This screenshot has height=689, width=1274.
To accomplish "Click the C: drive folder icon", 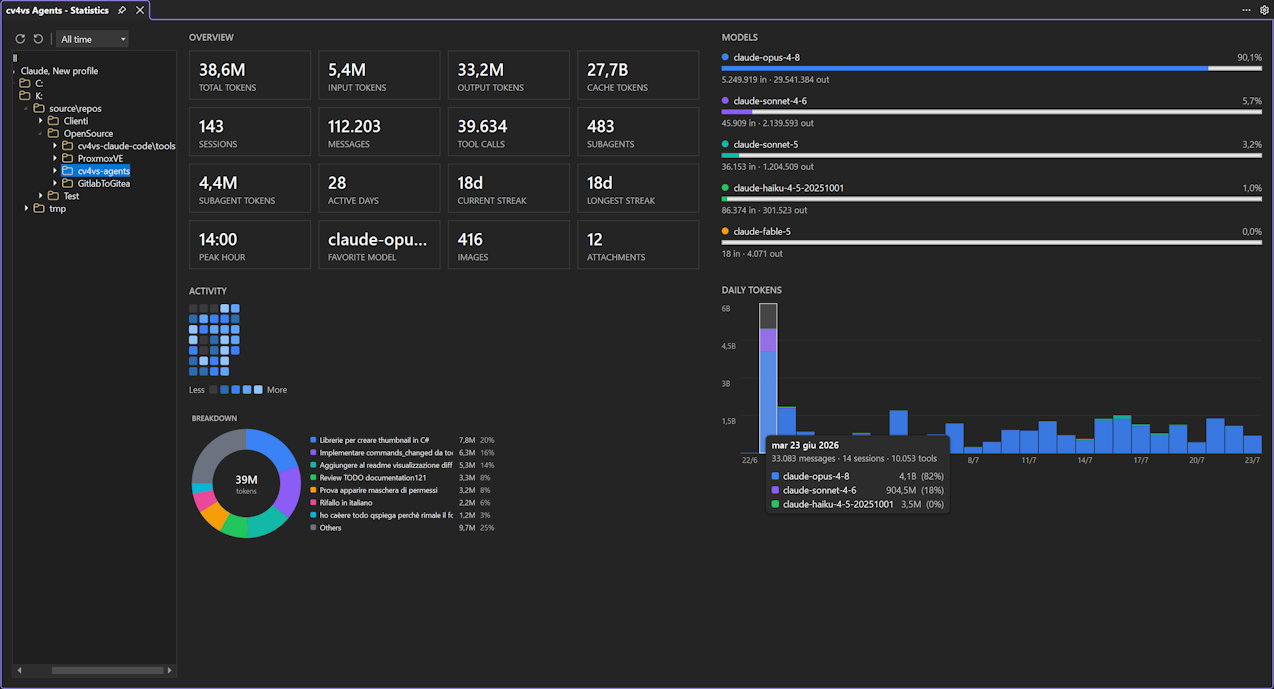I will pos(25,83).
